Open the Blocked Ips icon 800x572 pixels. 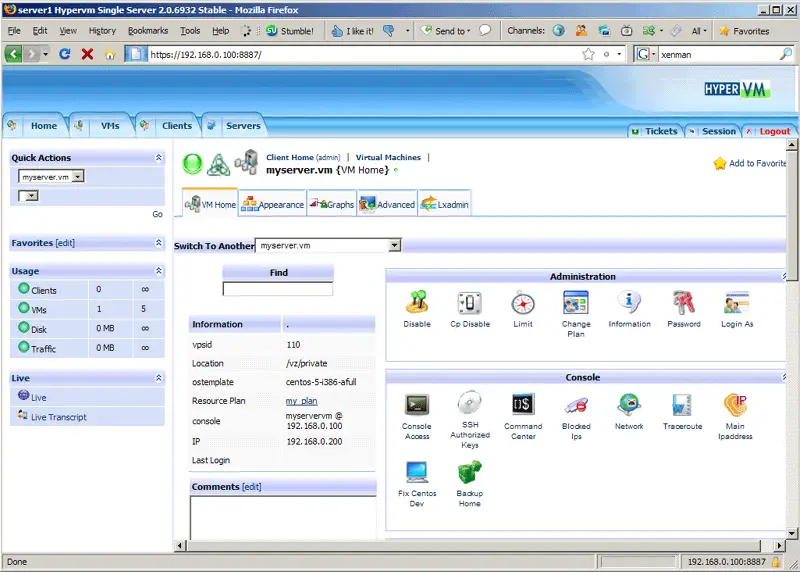pos(576,406)
